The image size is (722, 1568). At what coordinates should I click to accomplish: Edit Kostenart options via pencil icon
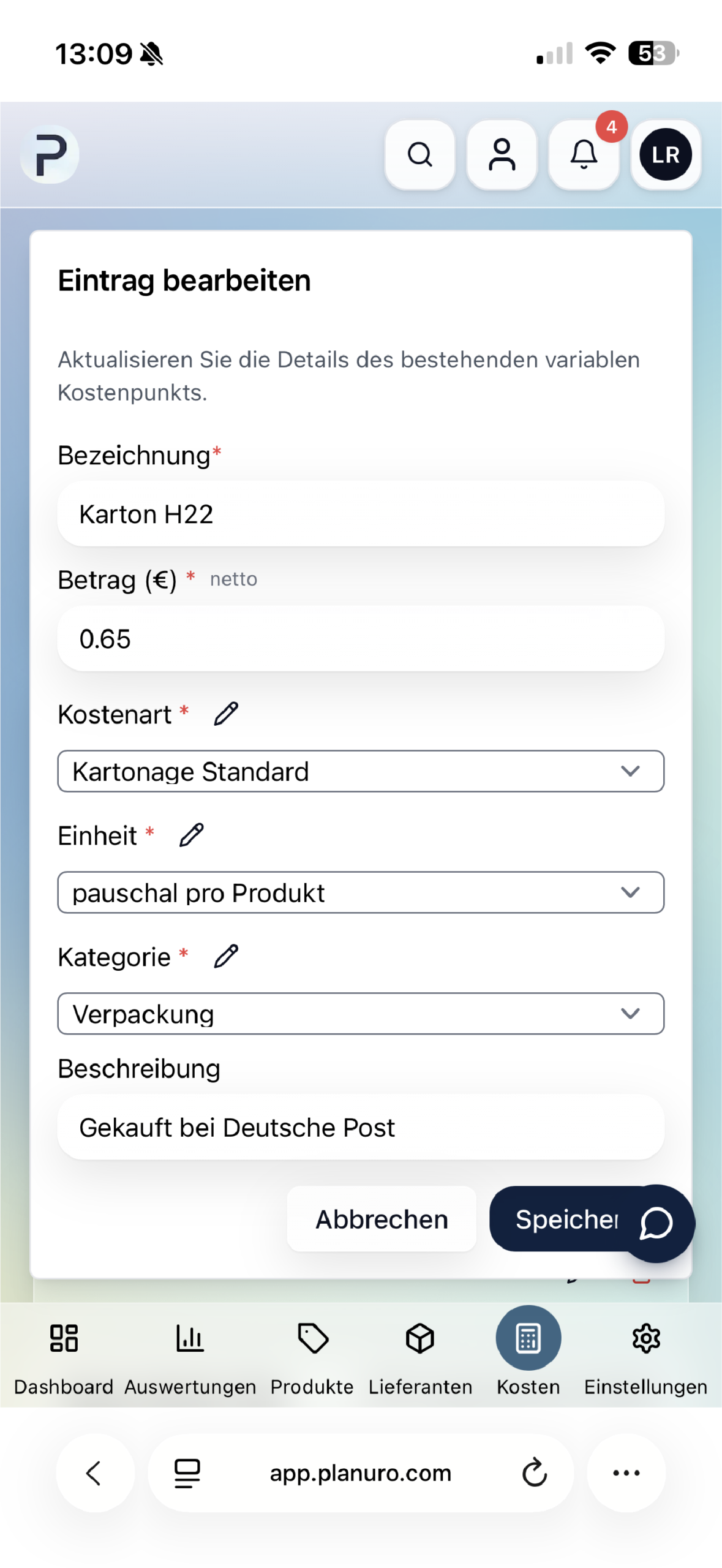(226, 714)
